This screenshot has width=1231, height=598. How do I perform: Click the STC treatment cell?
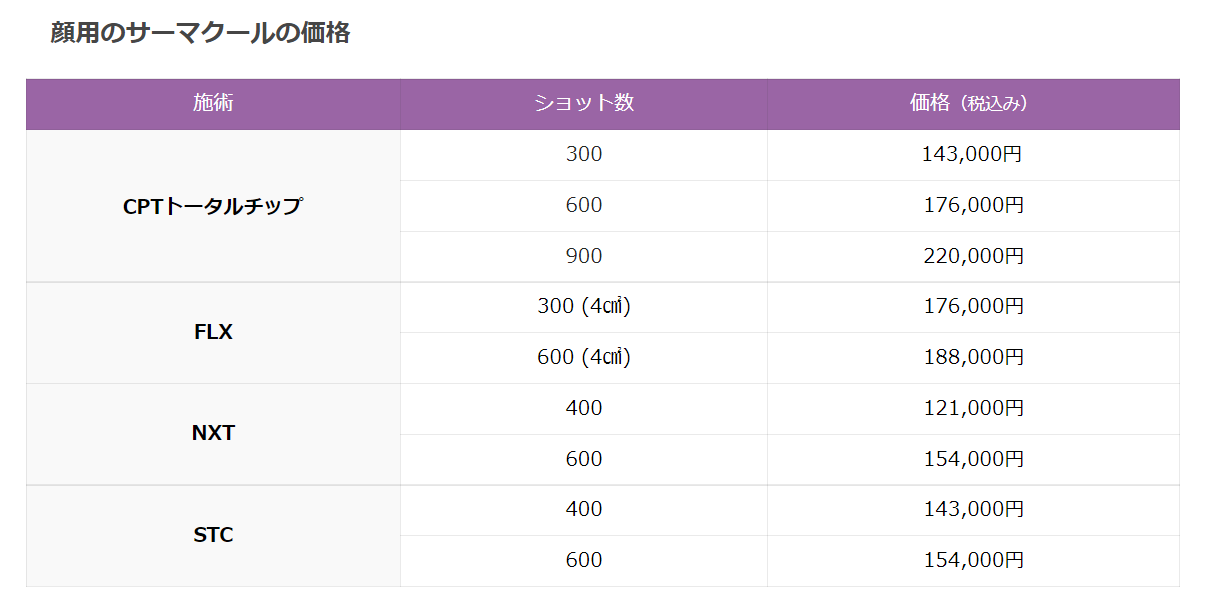[213, 535]
